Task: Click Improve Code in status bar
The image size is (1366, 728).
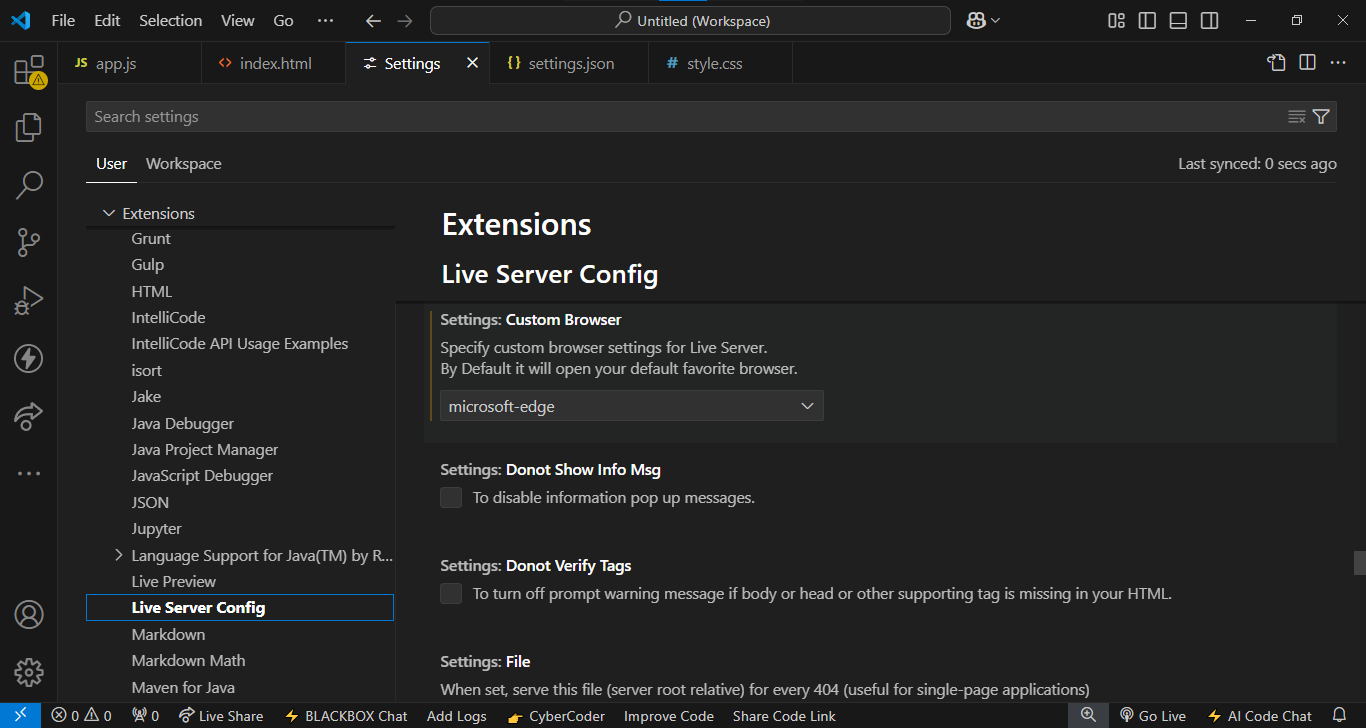Action: (669, 716)
